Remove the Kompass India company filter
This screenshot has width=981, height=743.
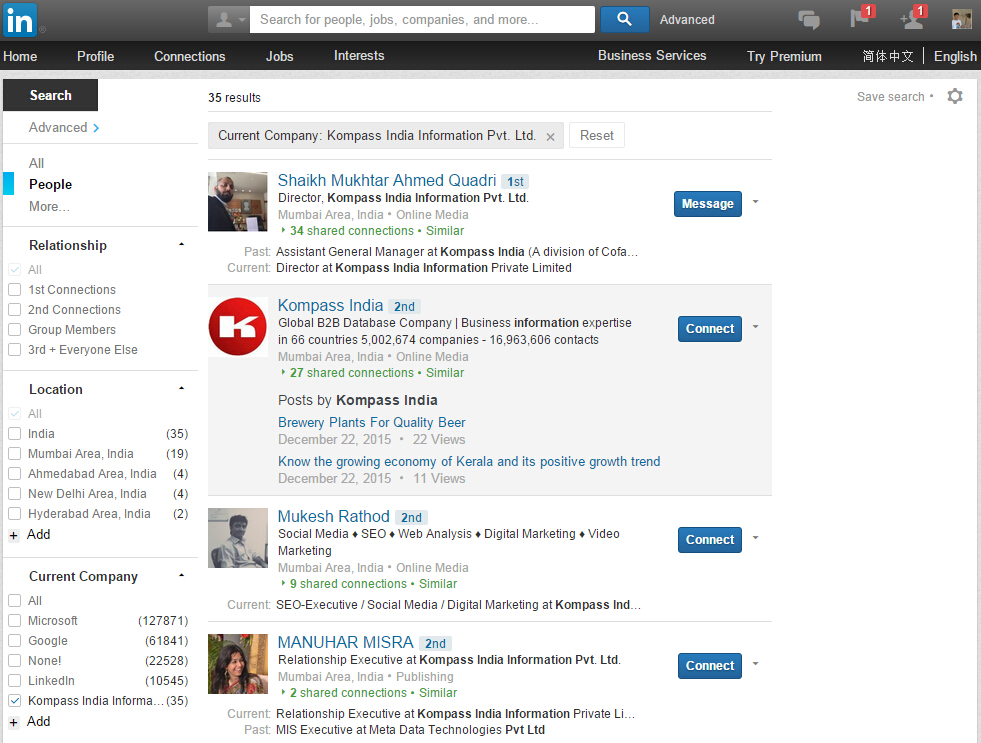click(550, 135)
